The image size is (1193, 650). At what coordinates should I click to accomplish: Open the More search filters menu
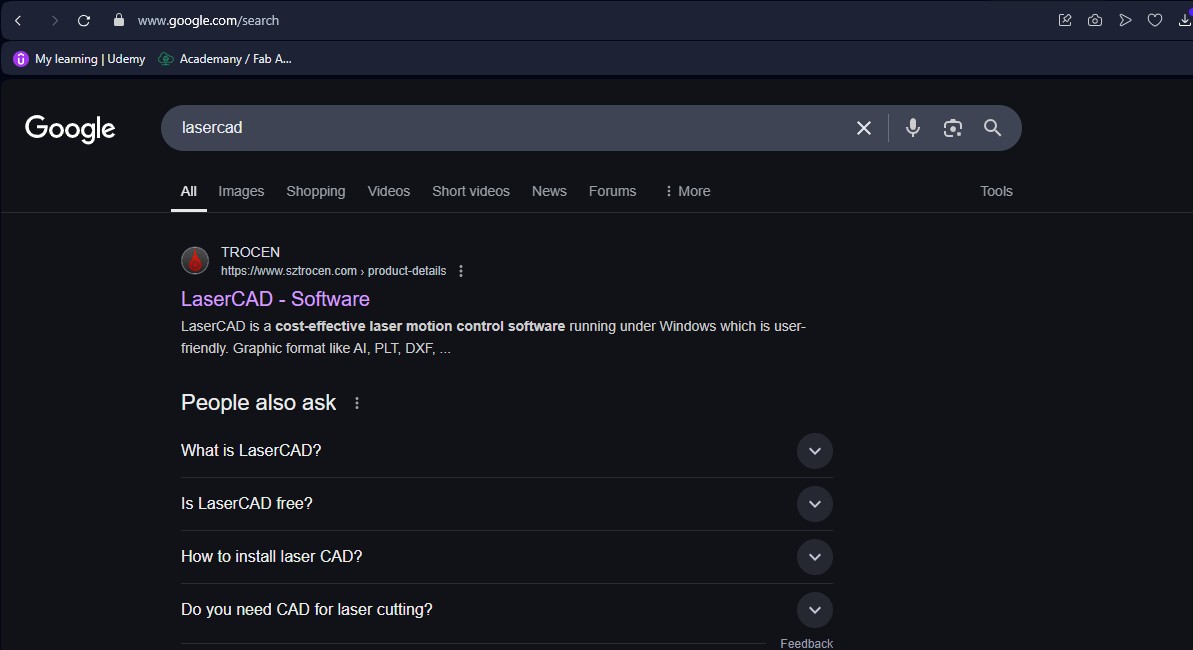click(687, 191)
